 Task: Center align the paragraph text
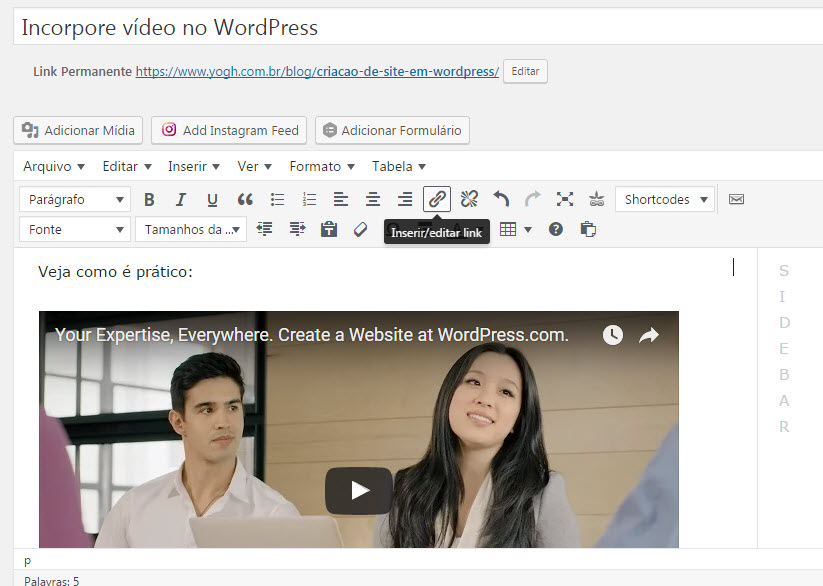373,200
